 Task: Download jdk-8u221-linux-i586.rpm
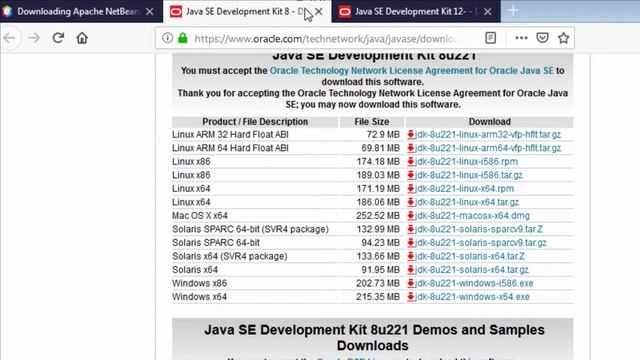point(466,161)
